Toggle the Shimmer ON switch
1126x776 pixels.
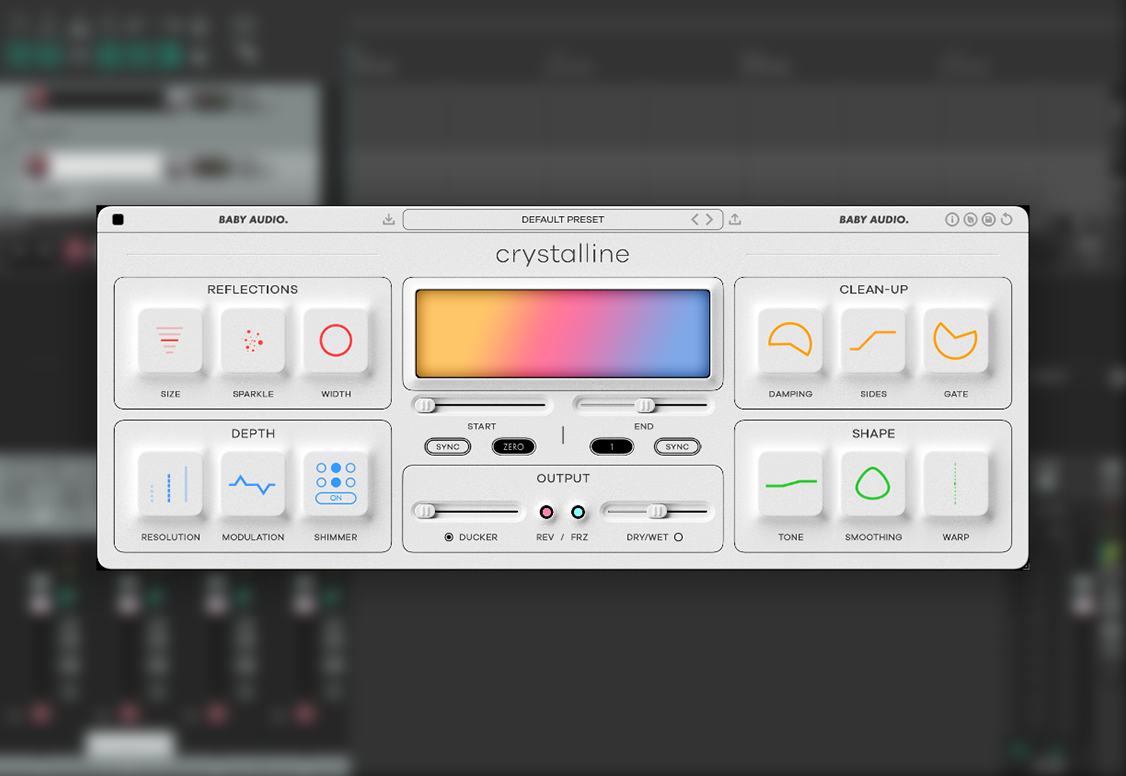pyautogui.click(x=335, y=498)
